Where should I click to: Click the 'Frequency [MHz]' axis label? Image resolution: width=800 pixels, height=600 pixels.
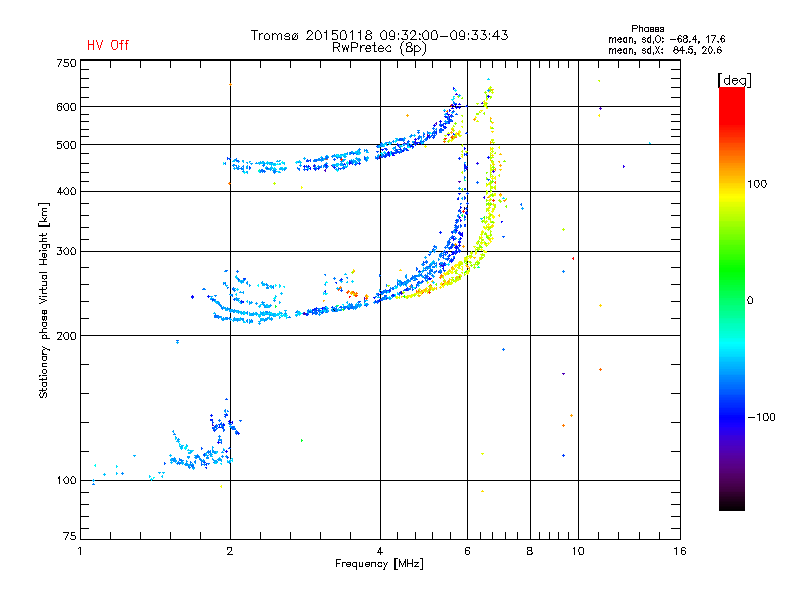379,564
